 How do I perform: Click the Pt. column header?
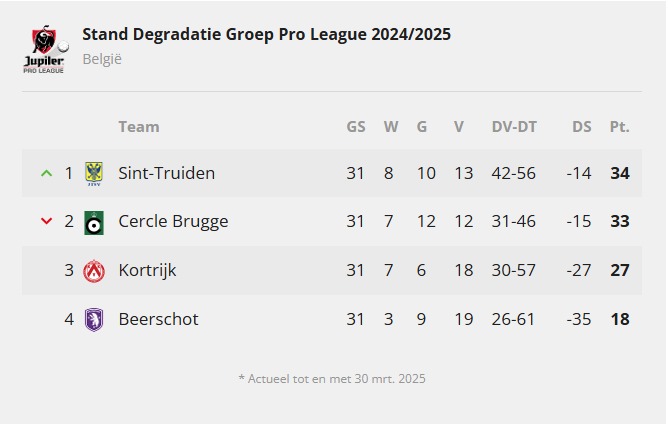[x=619, y=127]
